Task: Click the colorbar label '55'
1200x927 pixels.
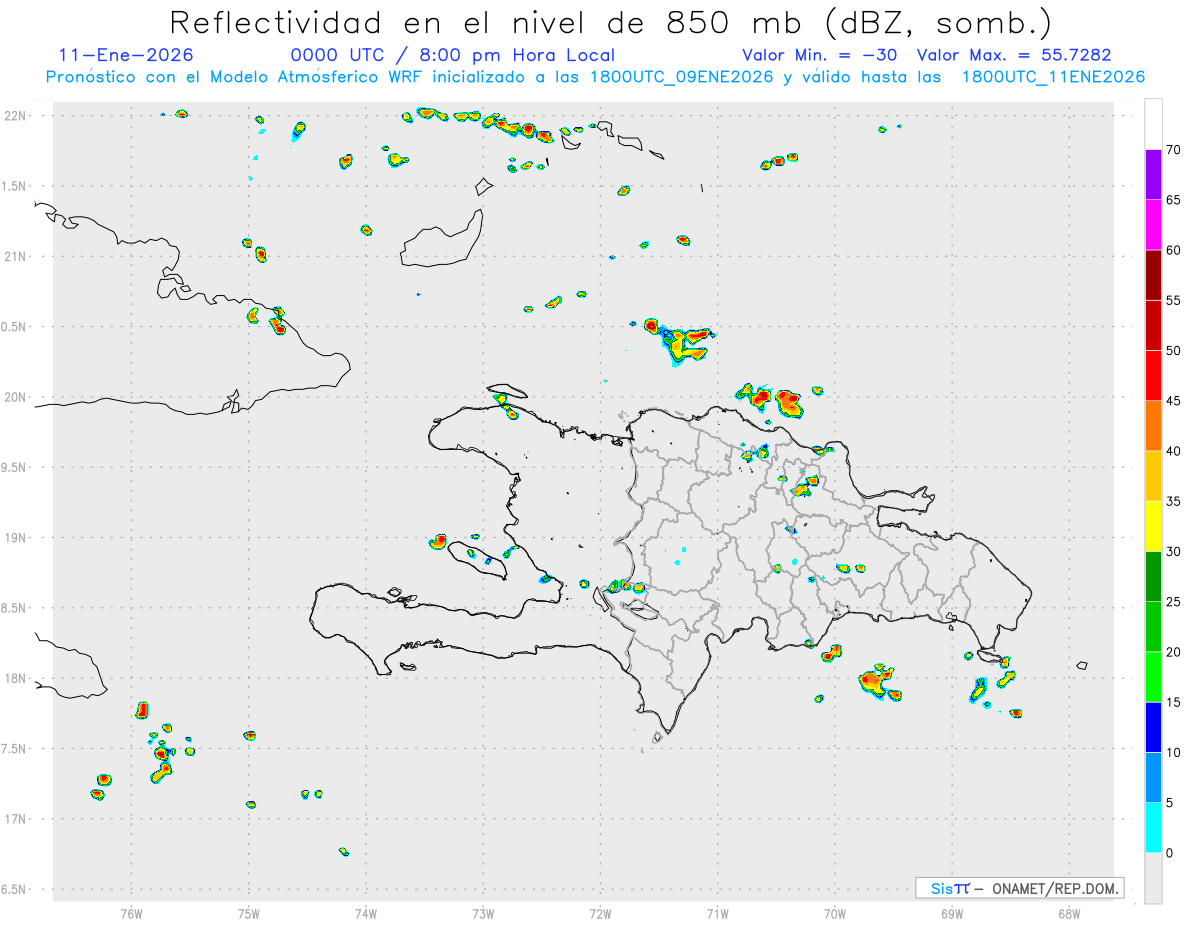Action: point(1173,300)
